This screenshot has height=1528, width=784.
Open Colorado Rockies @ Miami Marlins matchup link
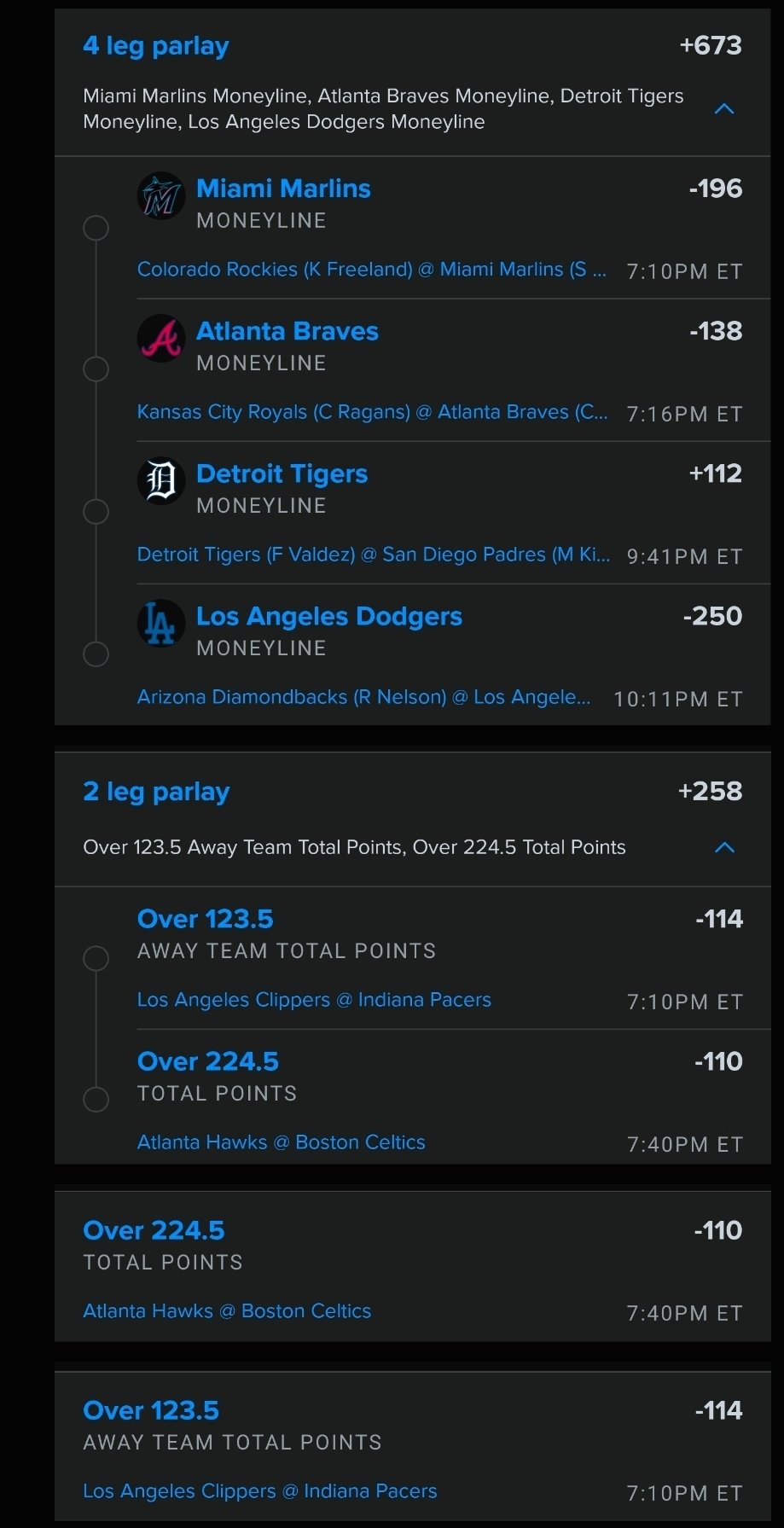[x=372, y=270]
